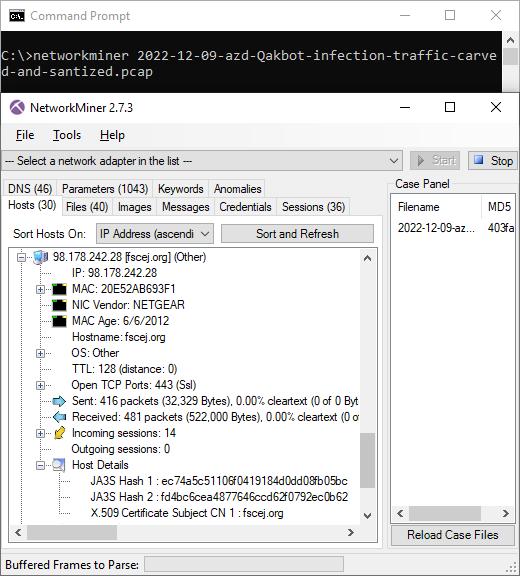The image size is (520, 576).
Task: Expand the Incoming sessions: 14 node
Action: point(40,433)
